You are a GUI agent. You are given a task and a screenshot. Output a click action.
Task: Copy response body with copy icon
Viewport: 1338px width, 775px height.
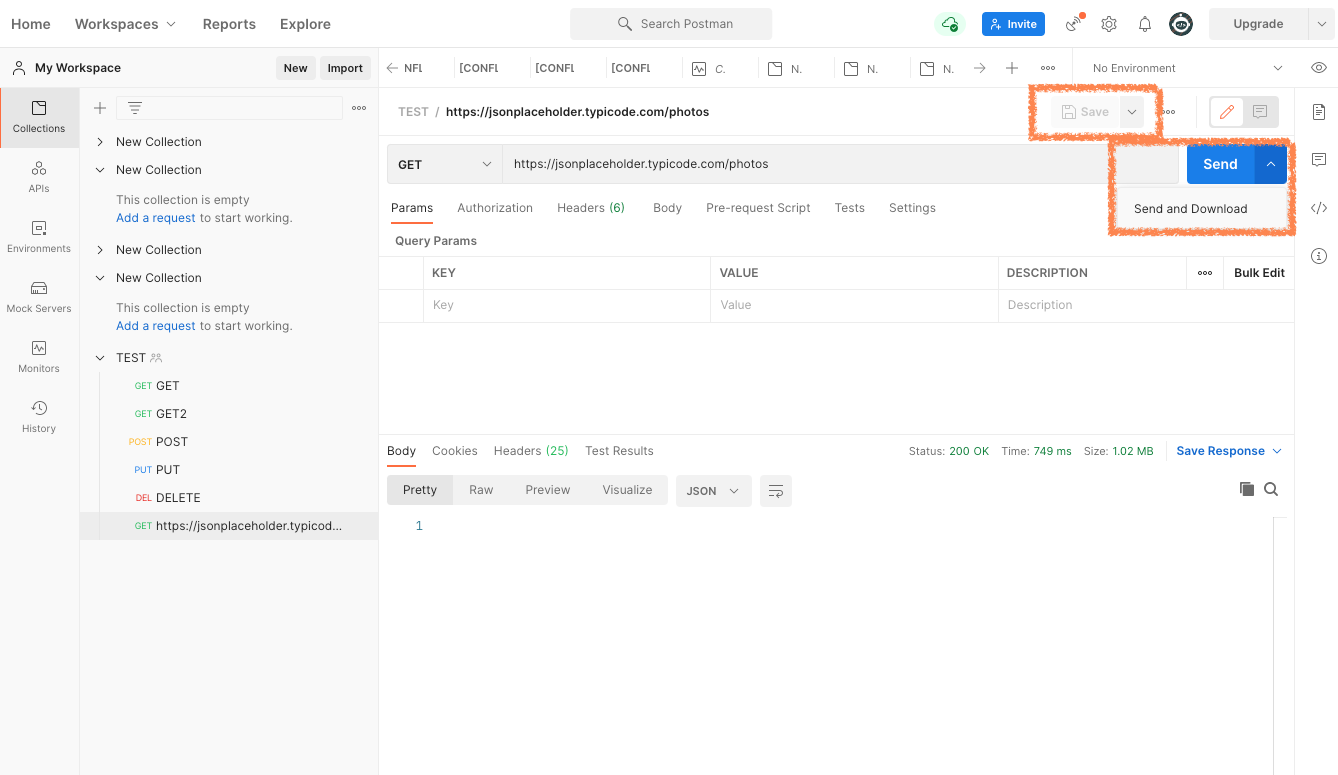coord(1247,489)
